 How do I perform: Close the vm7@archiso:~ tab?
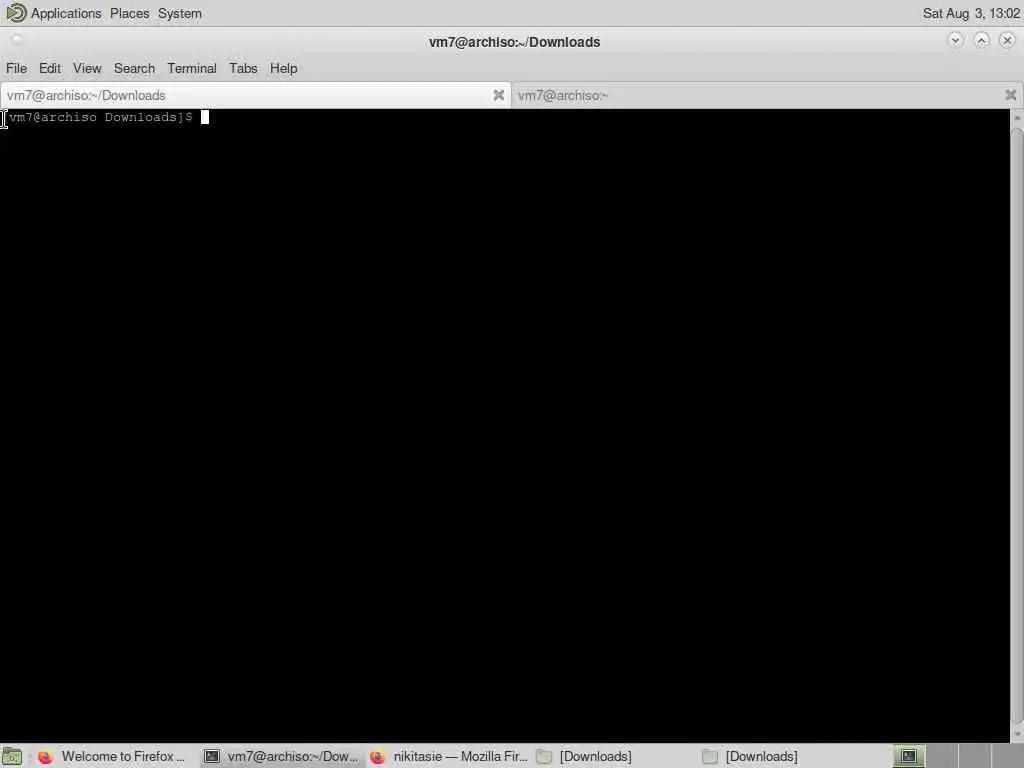coord(1010,95)
